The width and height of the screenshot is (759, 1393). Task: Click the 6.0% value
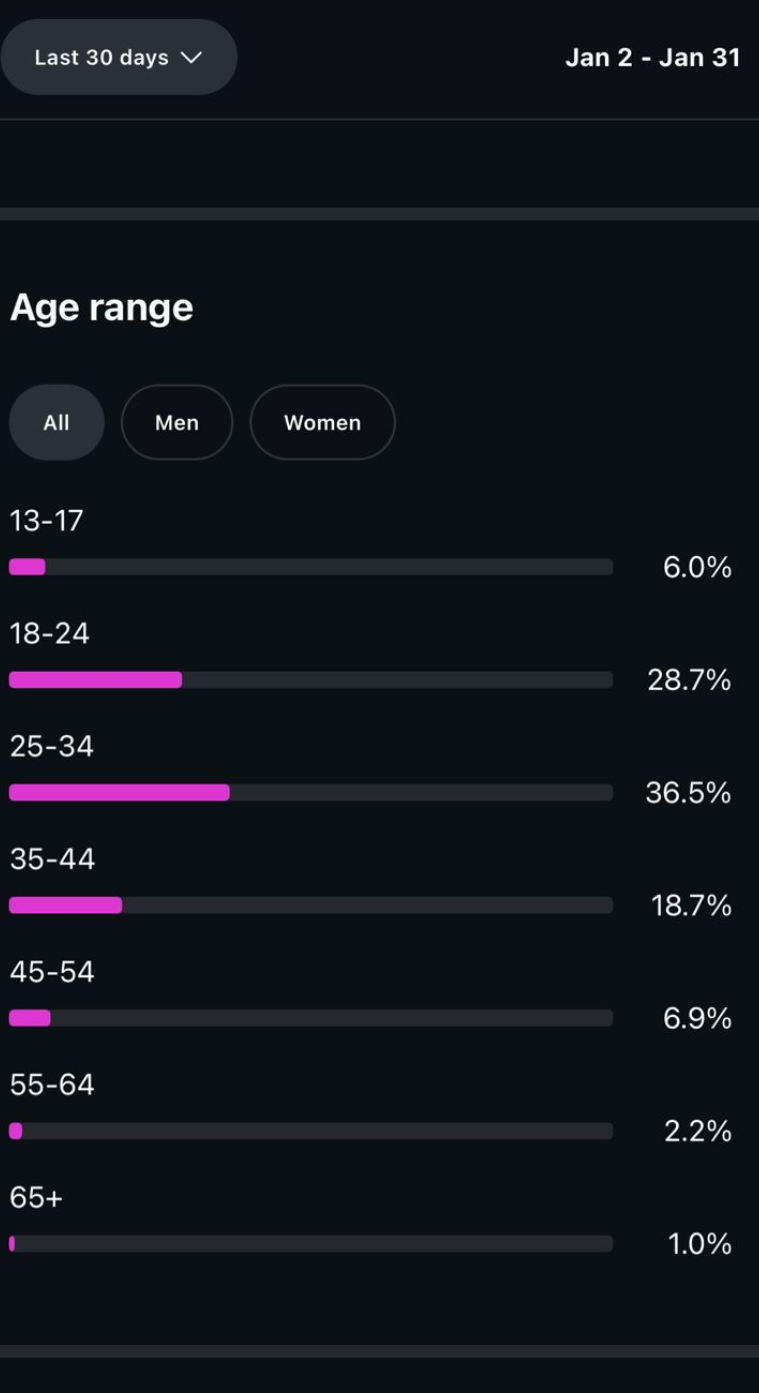tap(697, 568)
